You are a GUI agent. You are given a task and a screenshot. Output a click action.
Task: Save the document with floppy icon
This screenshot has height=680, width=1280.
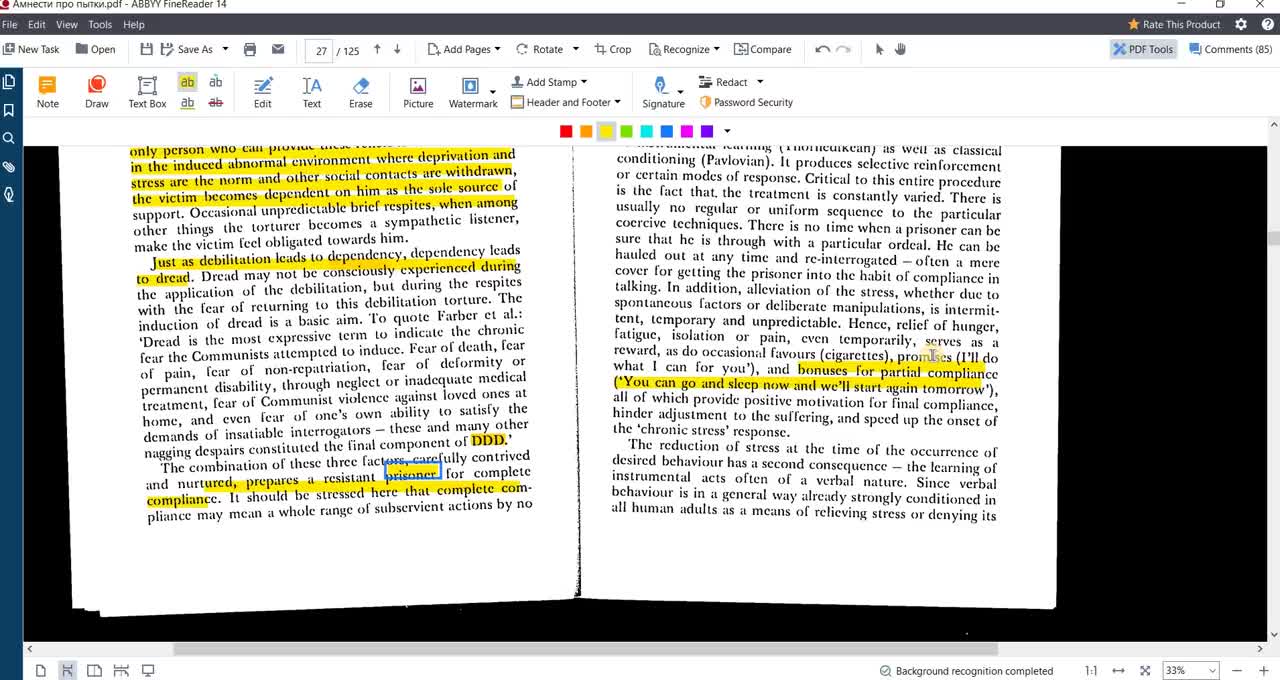tap(147, 49)
